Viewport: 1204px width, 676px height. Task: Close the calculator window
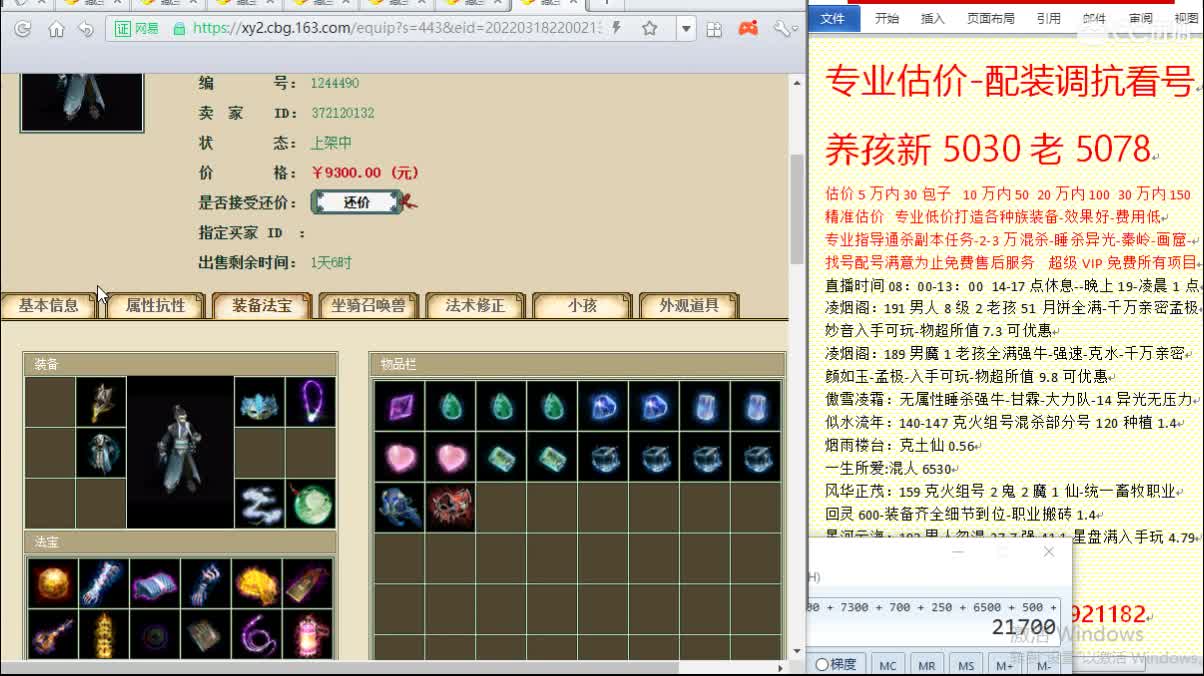click(x=1048, y=552)
